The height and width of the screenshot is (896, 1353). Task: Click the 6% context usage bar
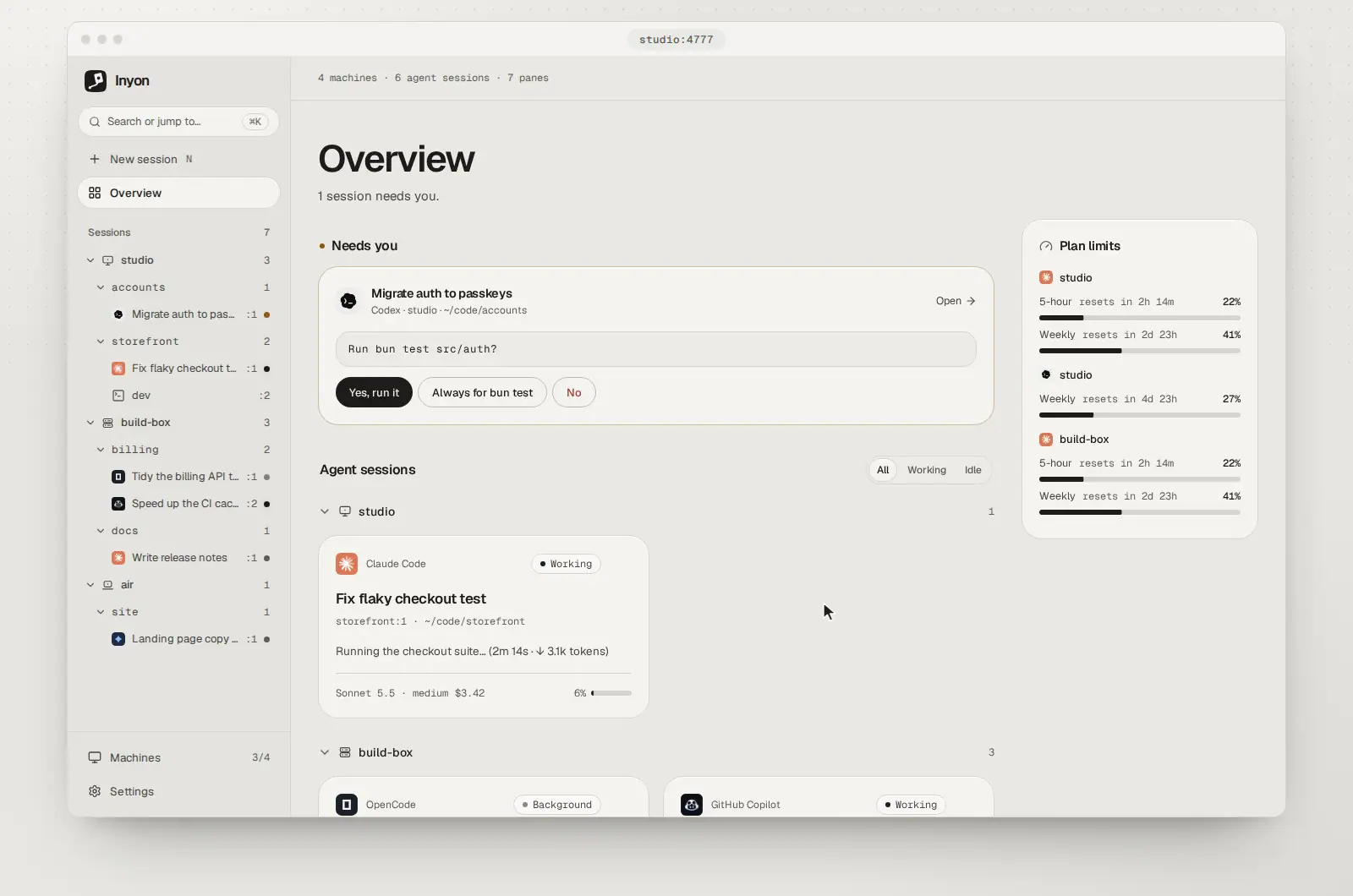coord(611,693)
